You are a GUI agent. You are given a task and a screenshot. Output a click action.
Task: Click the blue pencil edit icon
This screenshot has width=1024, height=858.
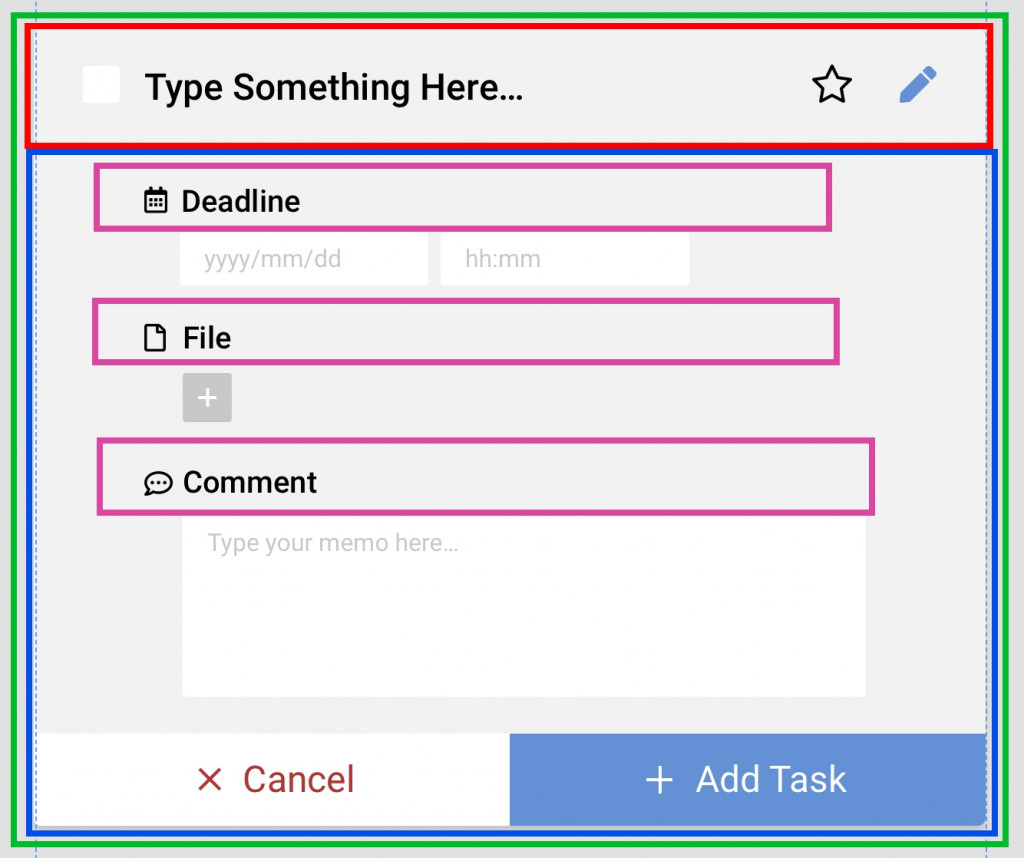point(918,86)
